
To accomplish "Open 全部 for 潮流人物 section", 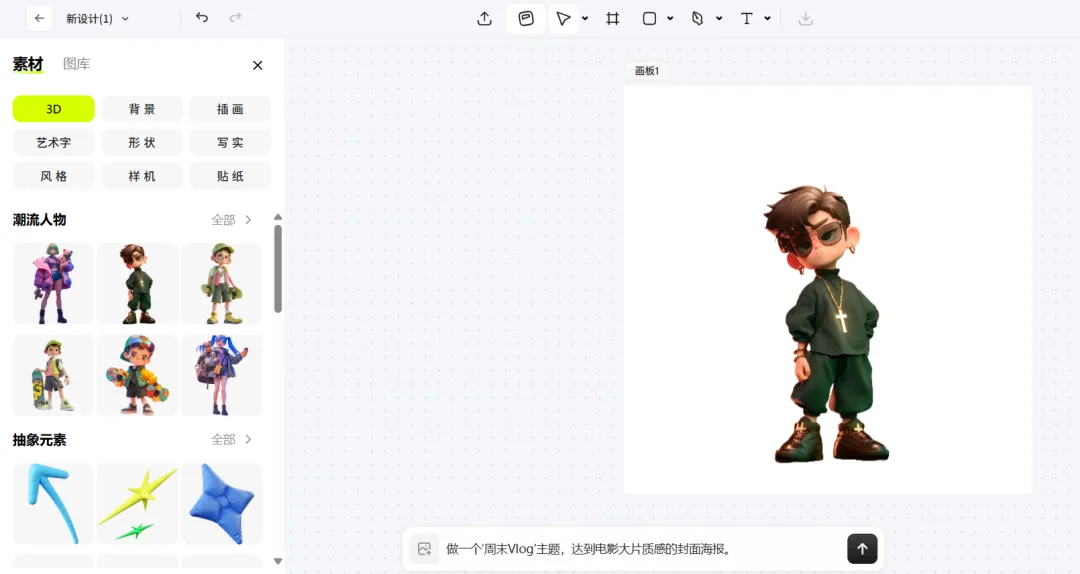I will point(231,220).
